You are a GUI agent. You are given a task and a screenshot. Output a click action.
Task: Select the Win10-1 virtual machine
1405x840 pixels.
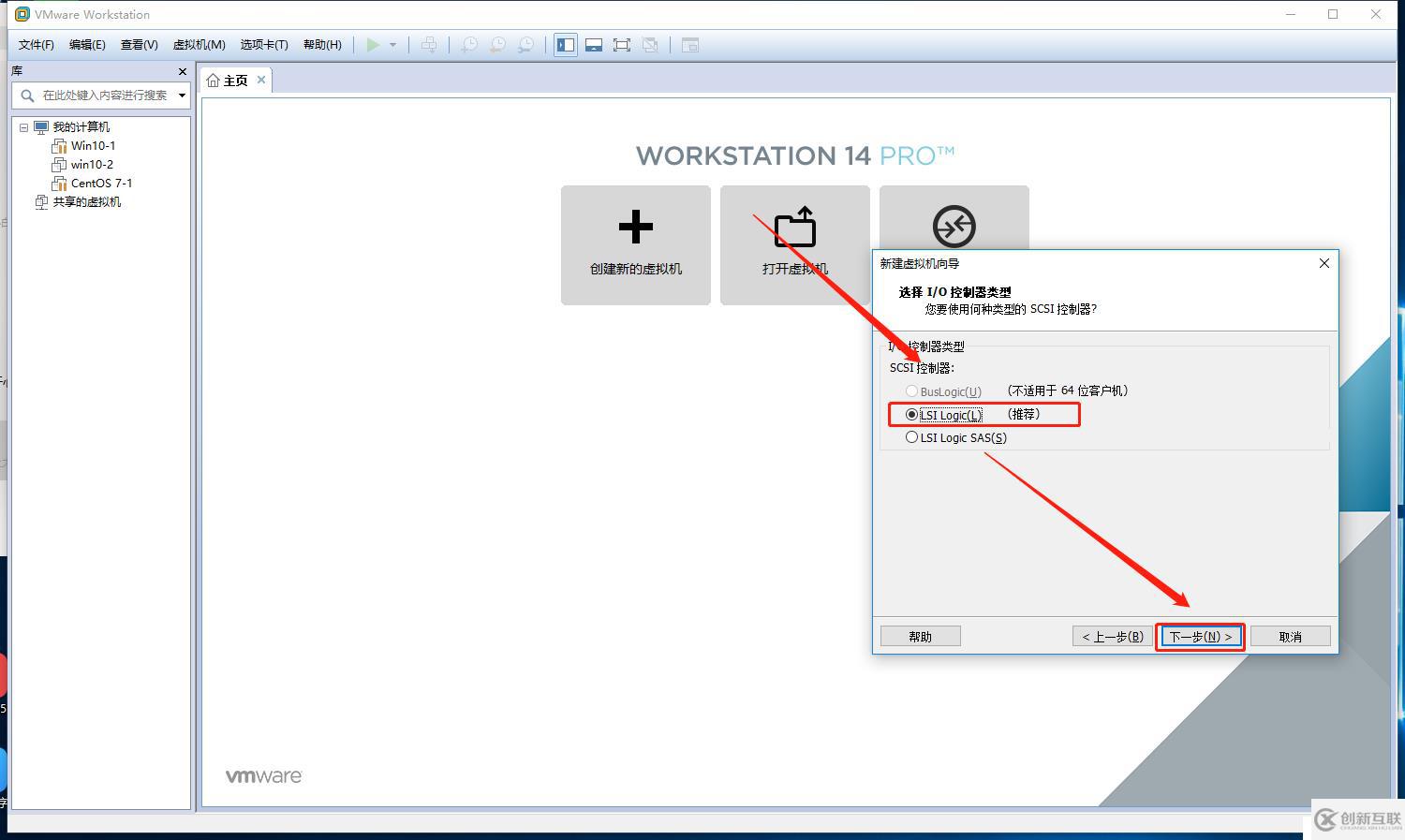(93, 146)
